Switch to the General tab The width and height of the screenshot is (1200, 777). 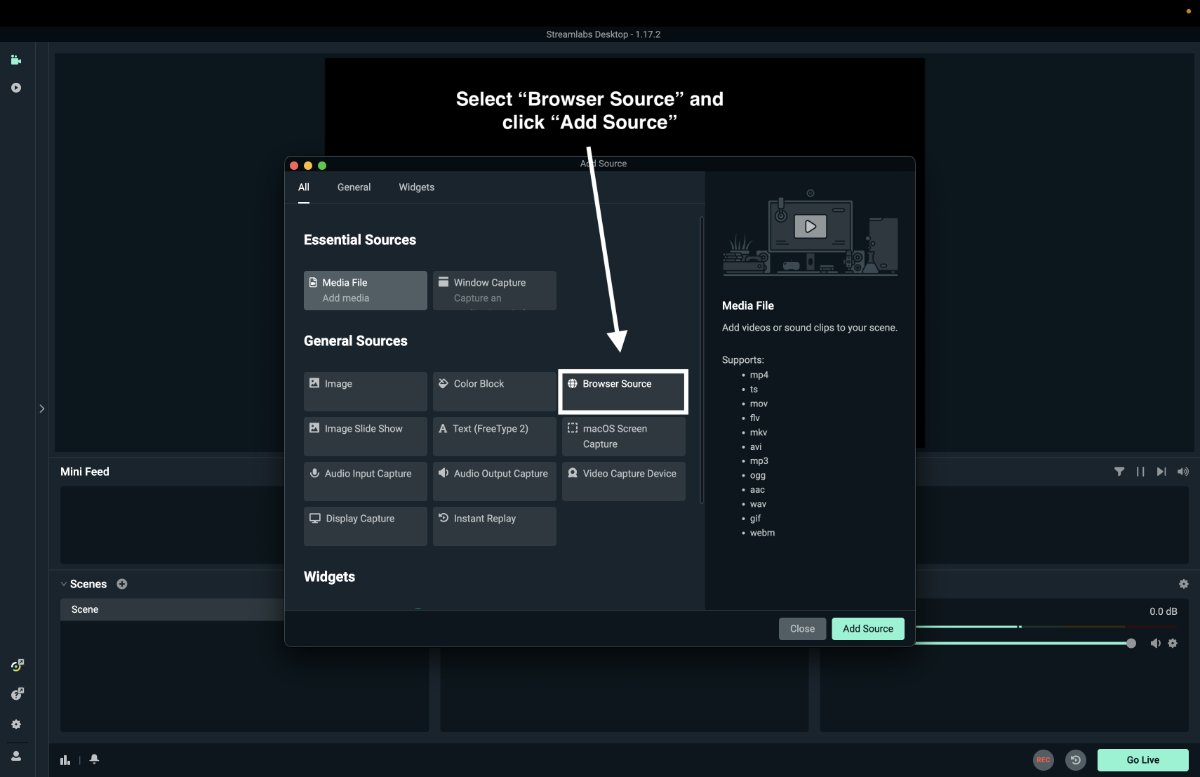point(354,187)
